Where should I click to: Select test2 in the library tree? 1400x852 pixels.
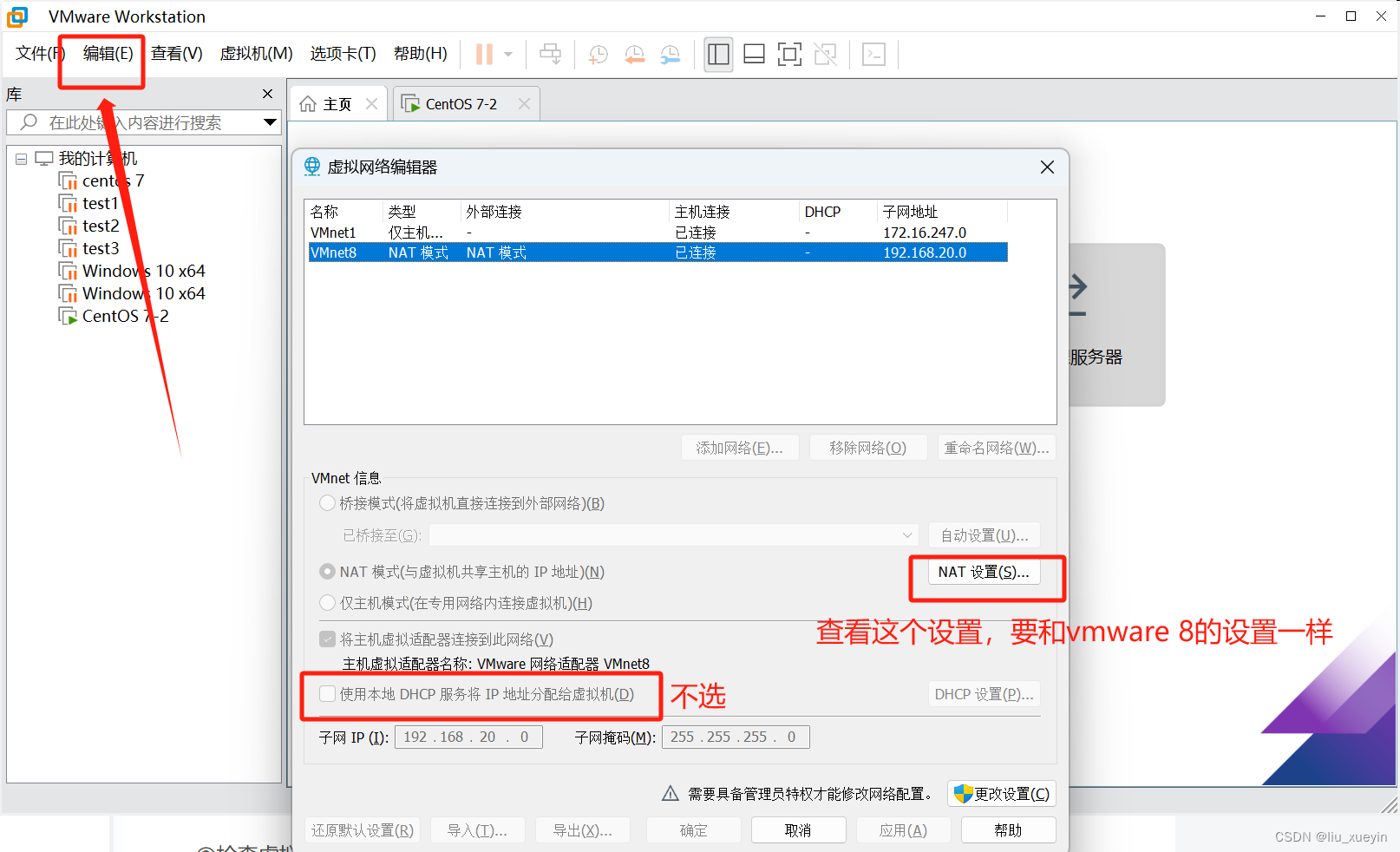pos(101,226)
